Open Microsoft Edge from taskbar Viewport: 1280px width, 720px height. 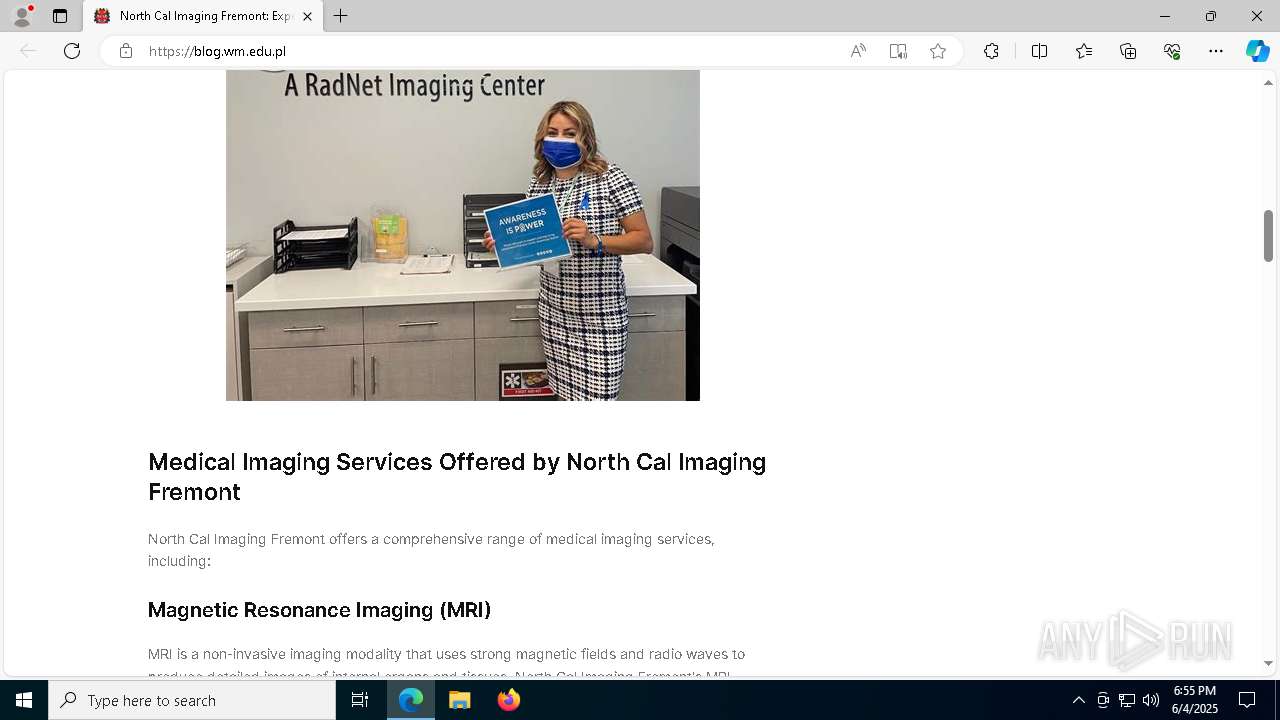point(411,700)
